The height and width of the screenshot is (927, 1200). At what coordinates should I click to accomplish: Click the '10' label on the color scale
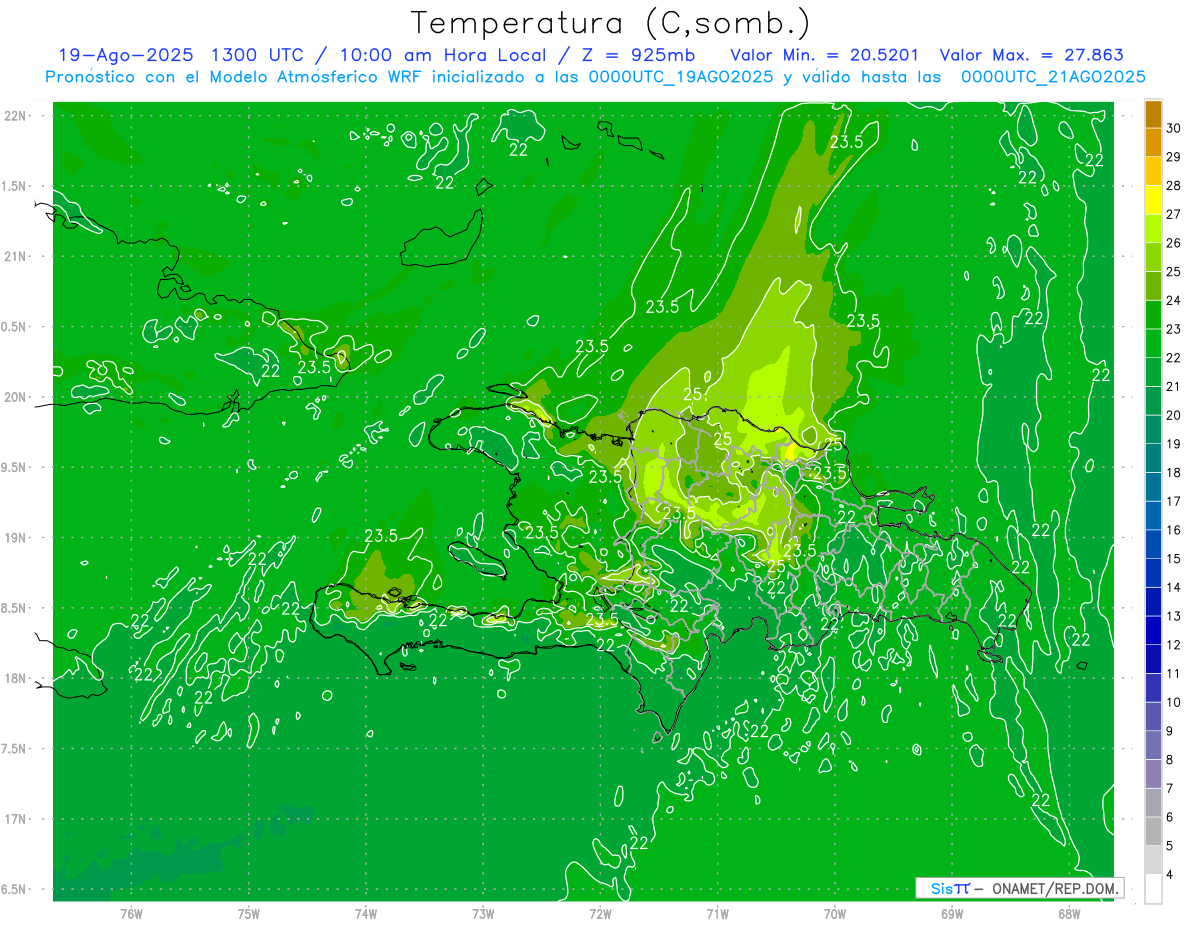[1174, 702]
